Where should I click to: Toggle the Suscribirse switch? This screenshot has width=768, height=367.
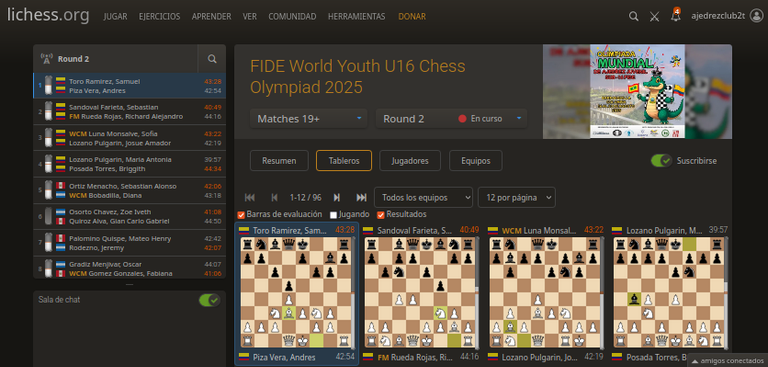[x=661, y=161]
